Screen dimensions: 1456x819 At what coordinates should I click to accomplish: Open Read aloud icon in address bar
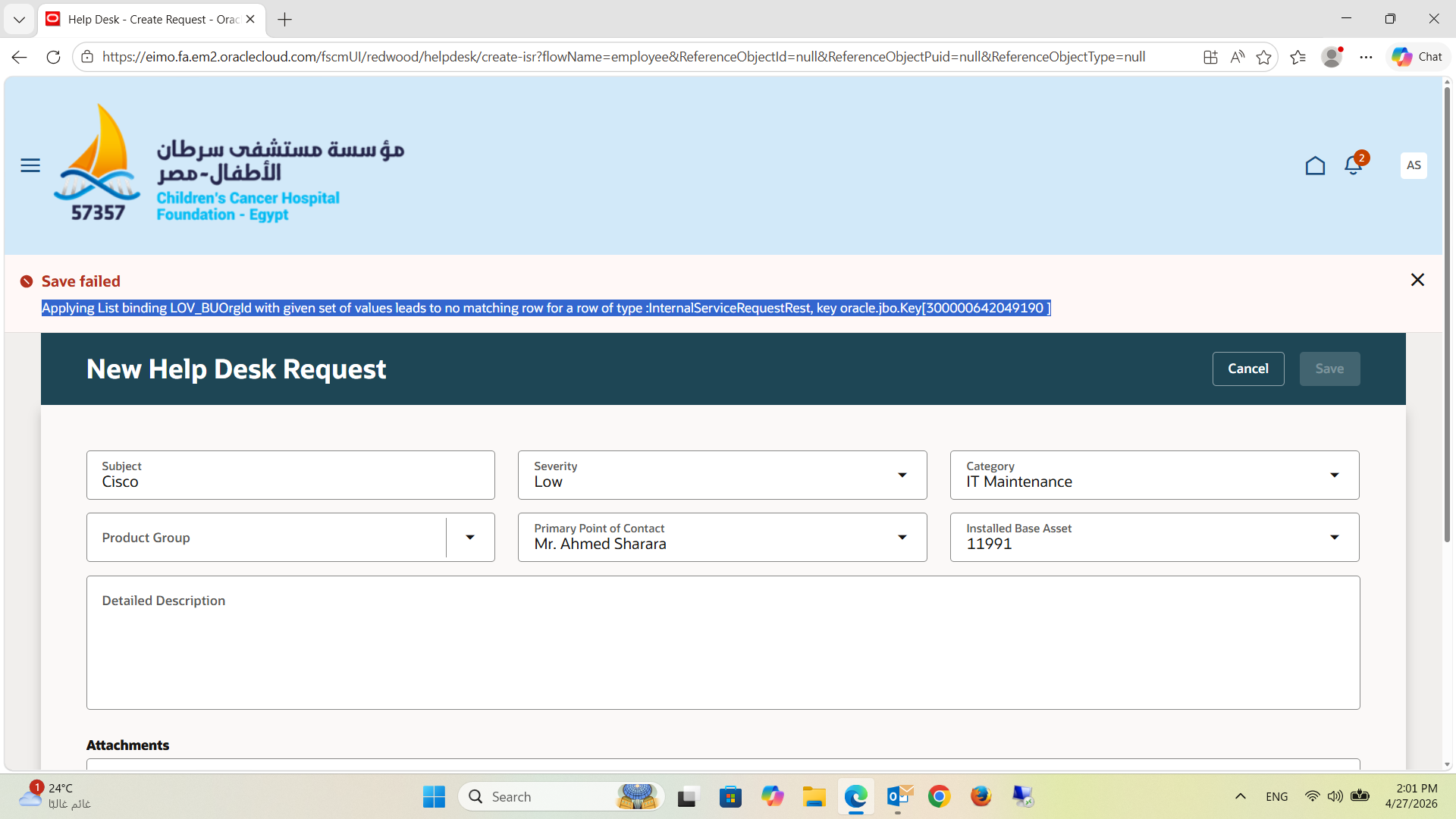[x=1238, y=57]
